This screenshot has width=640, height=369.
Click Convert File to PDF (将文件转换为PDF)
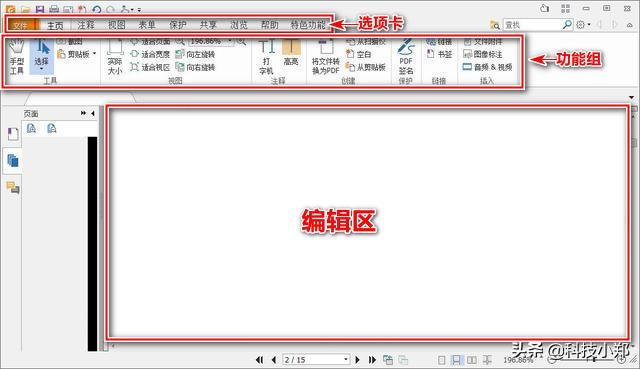coord(325,57)
